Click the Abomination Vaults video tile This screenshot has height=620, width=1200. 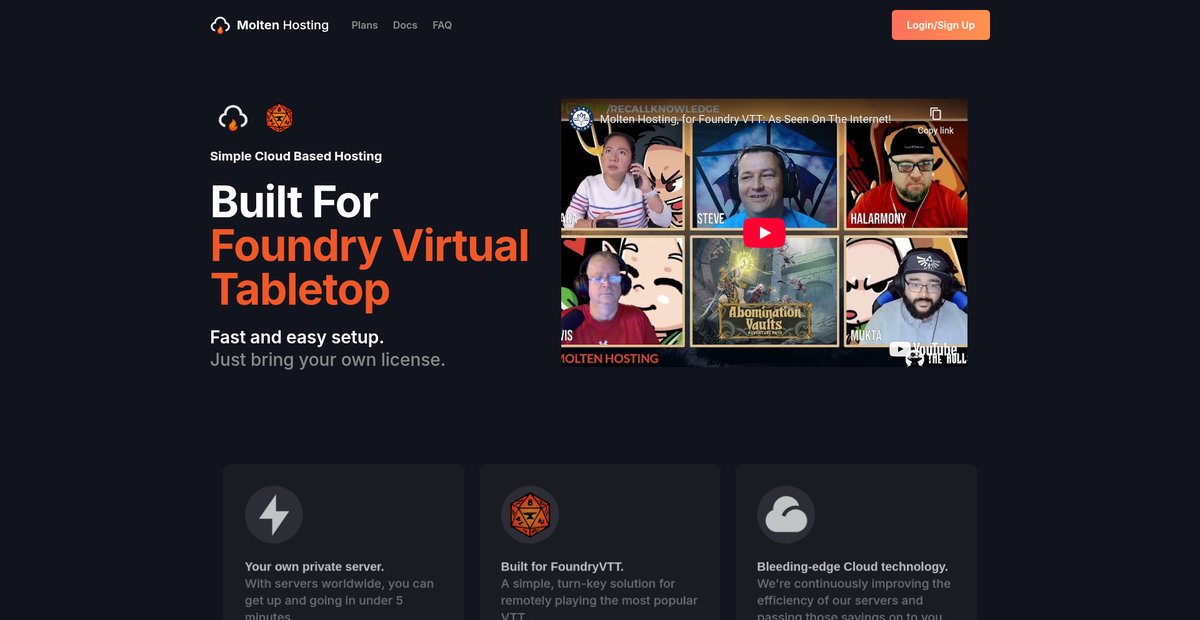point(764,290)
